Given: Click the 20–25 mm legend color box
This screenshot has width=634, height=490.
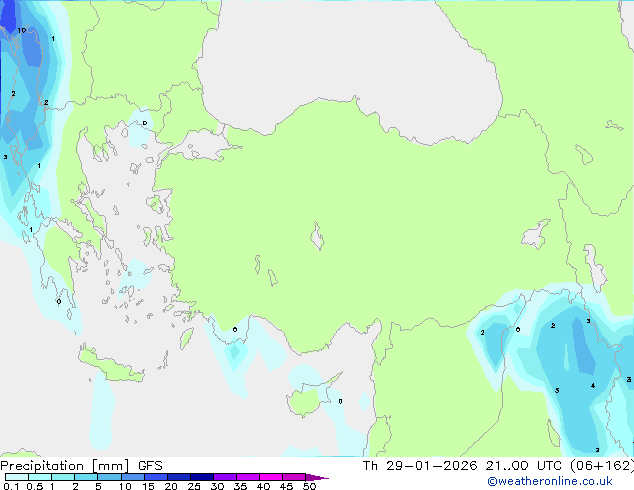Looking at the screenshot, I should click(178, 477).
